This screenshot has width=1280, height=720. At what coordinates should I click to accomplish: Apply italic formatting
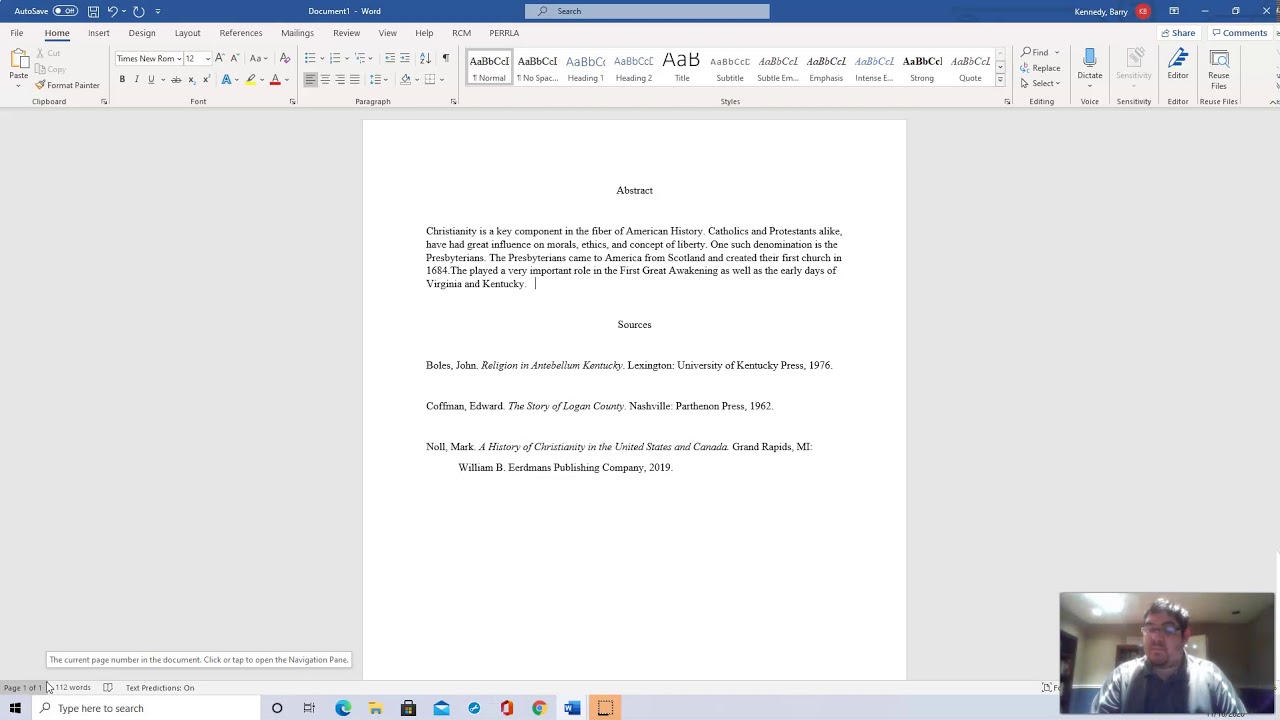click(x=137, y=80)
